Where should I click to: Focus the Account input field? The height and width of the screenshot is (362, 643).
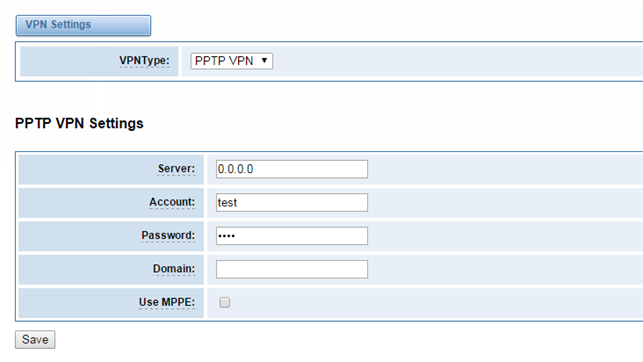[x=292, y=203]
